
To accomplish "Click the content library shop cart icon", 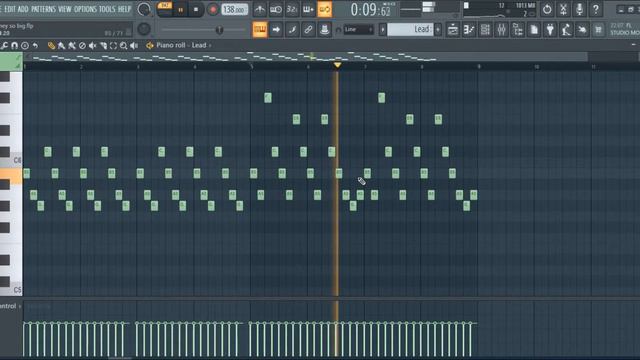I will coord(598,29).
